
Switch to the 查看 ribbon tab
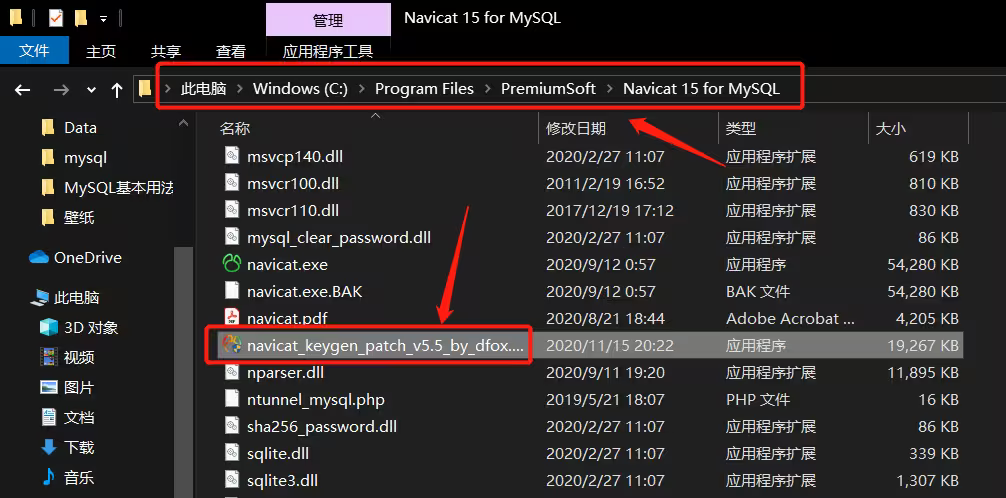click(231, 51)
